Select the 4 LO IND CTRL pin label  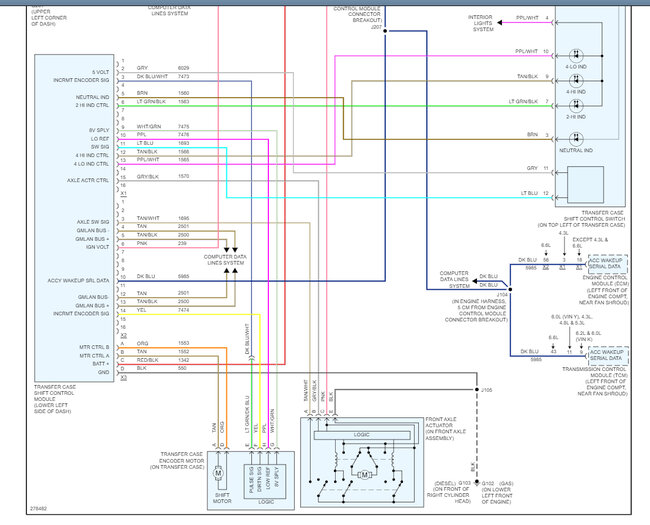(x=92, y=164)
